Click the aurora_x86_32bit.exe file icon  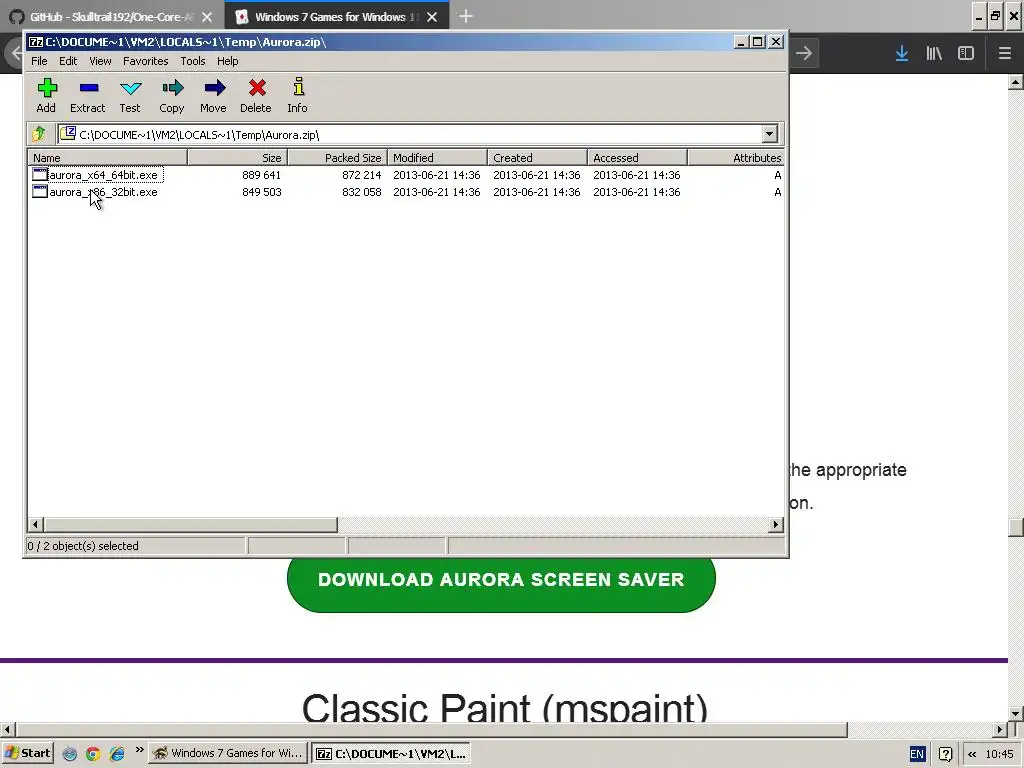click(40, 191)
